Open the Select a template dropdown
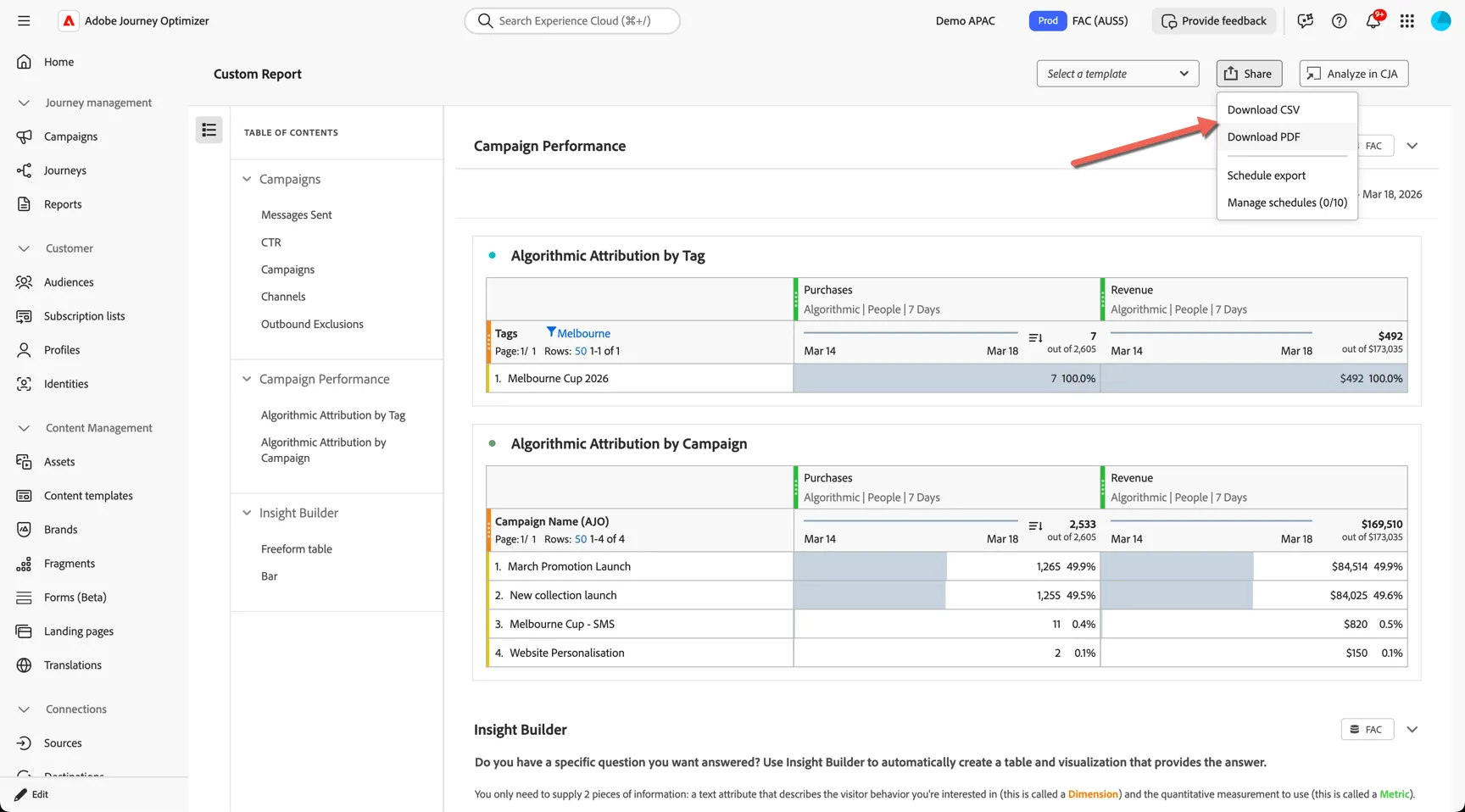Viewport: 1465px width, 812px height. click(x=1117, y=74)
